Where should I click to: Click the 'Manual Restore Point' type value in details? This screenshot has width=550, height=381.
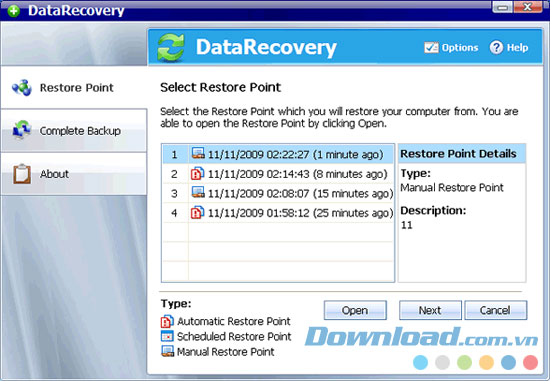452,188
